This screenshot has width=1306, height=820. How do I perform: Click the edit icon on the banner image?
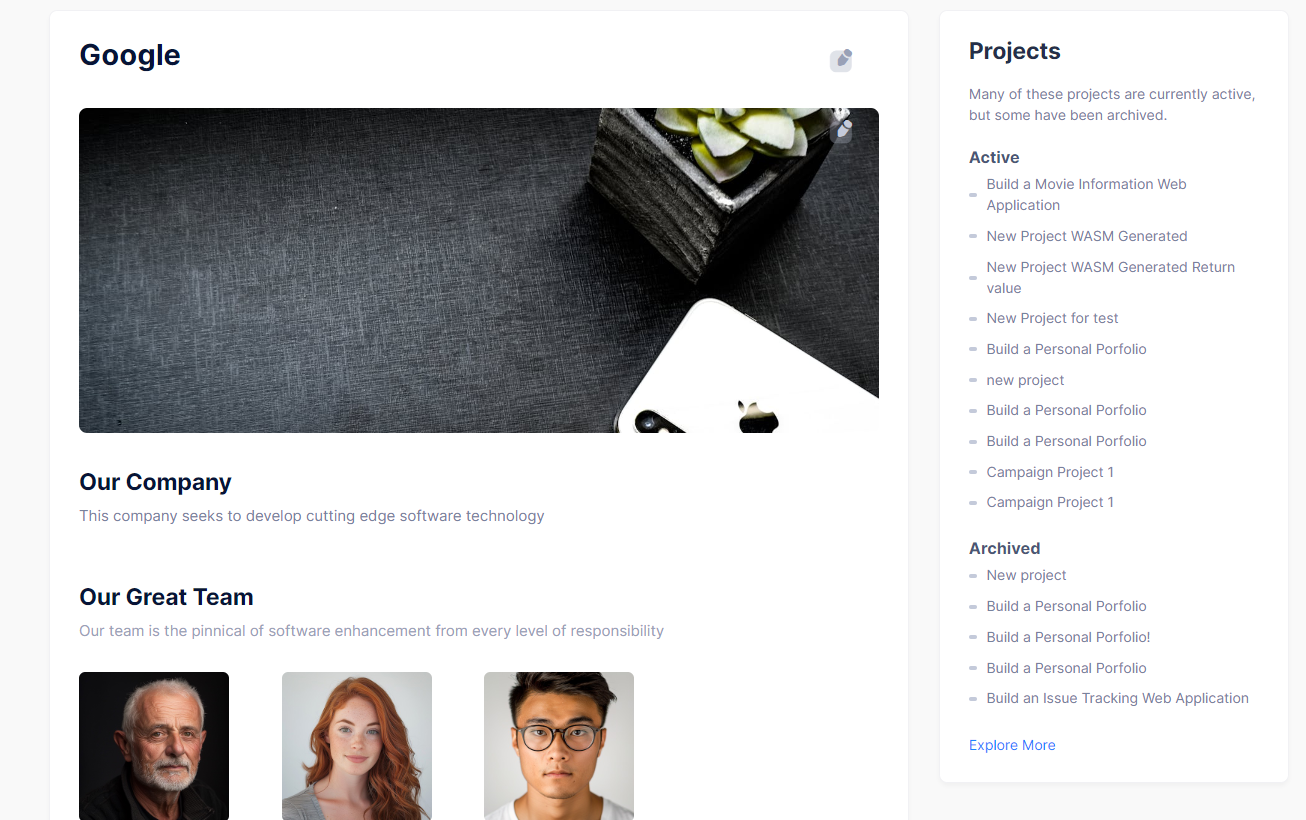click(x=841, y=131)
